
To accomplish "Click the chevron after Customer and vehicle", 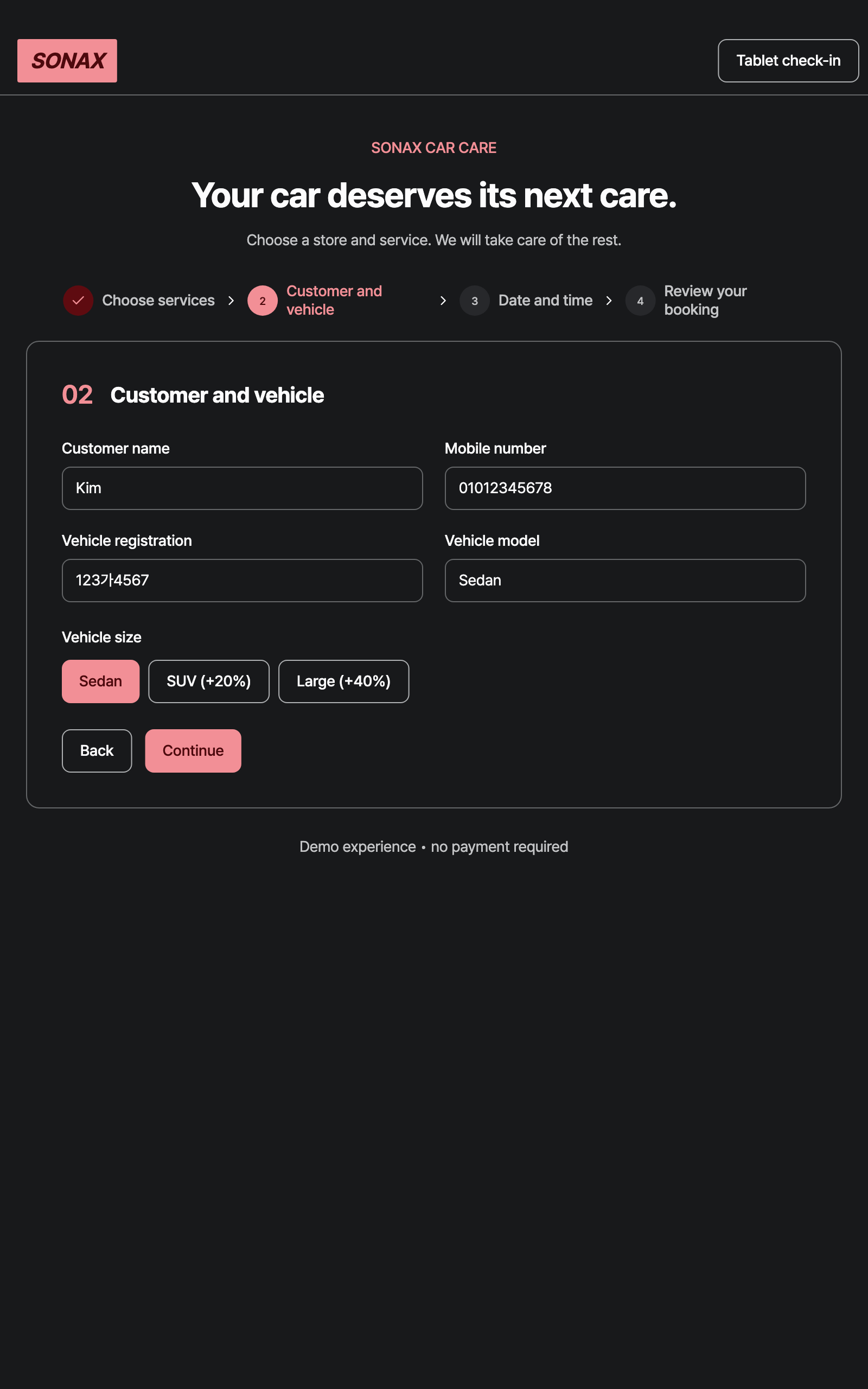I will [443, 301].
